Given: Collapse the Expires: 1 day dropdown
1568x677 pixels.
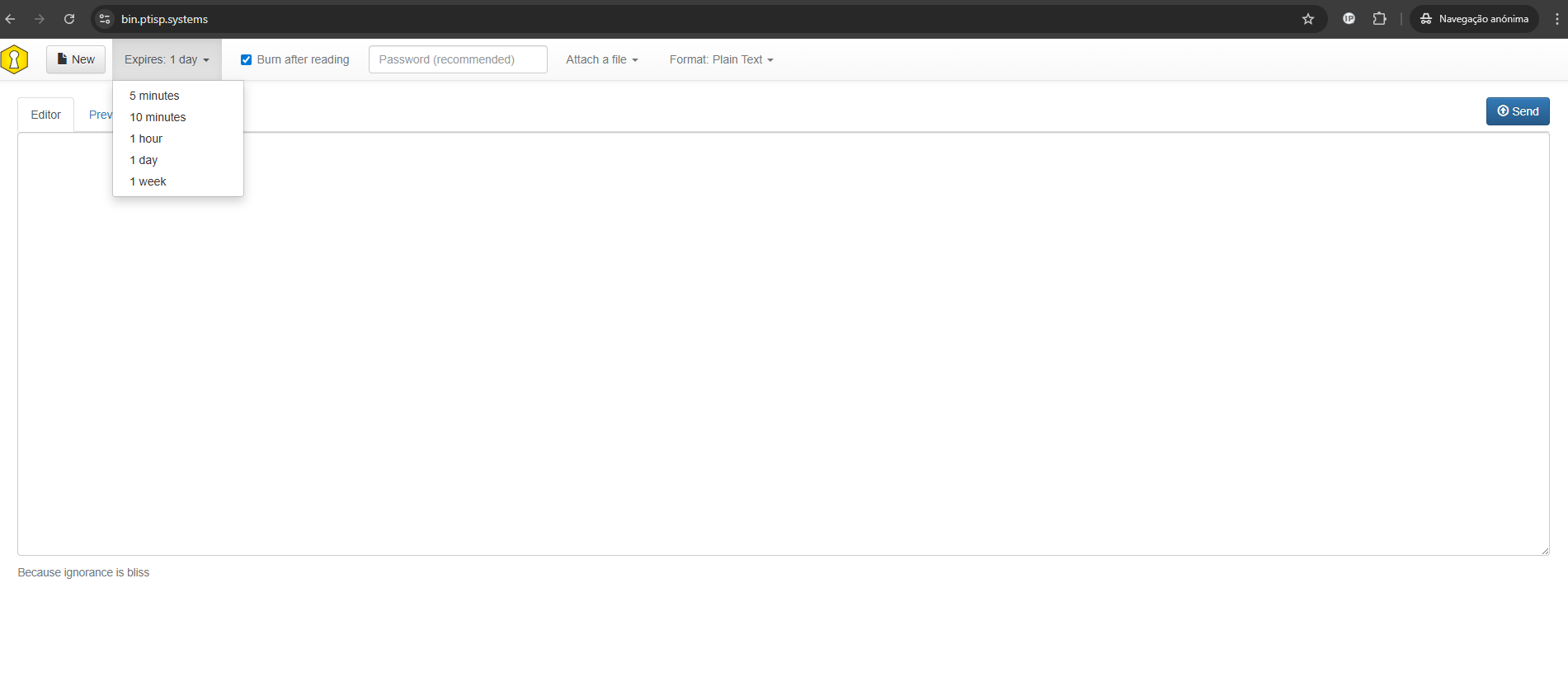Looking at the screenshot, I should click(167, 59).
